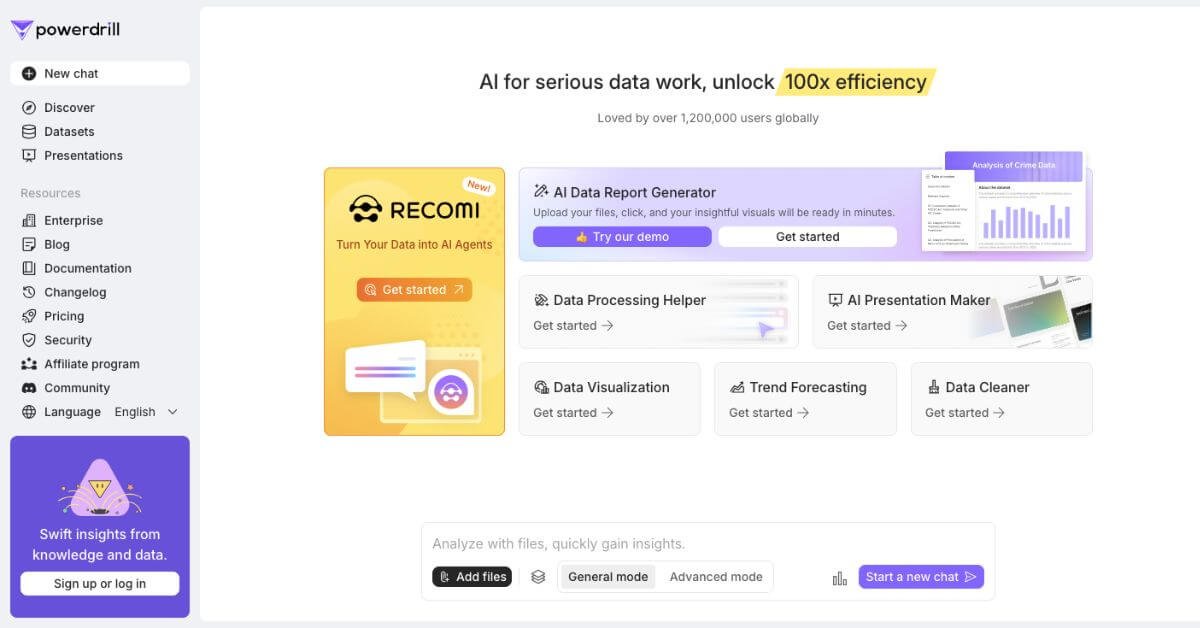Click the Try our demo button

coord(622,237)
